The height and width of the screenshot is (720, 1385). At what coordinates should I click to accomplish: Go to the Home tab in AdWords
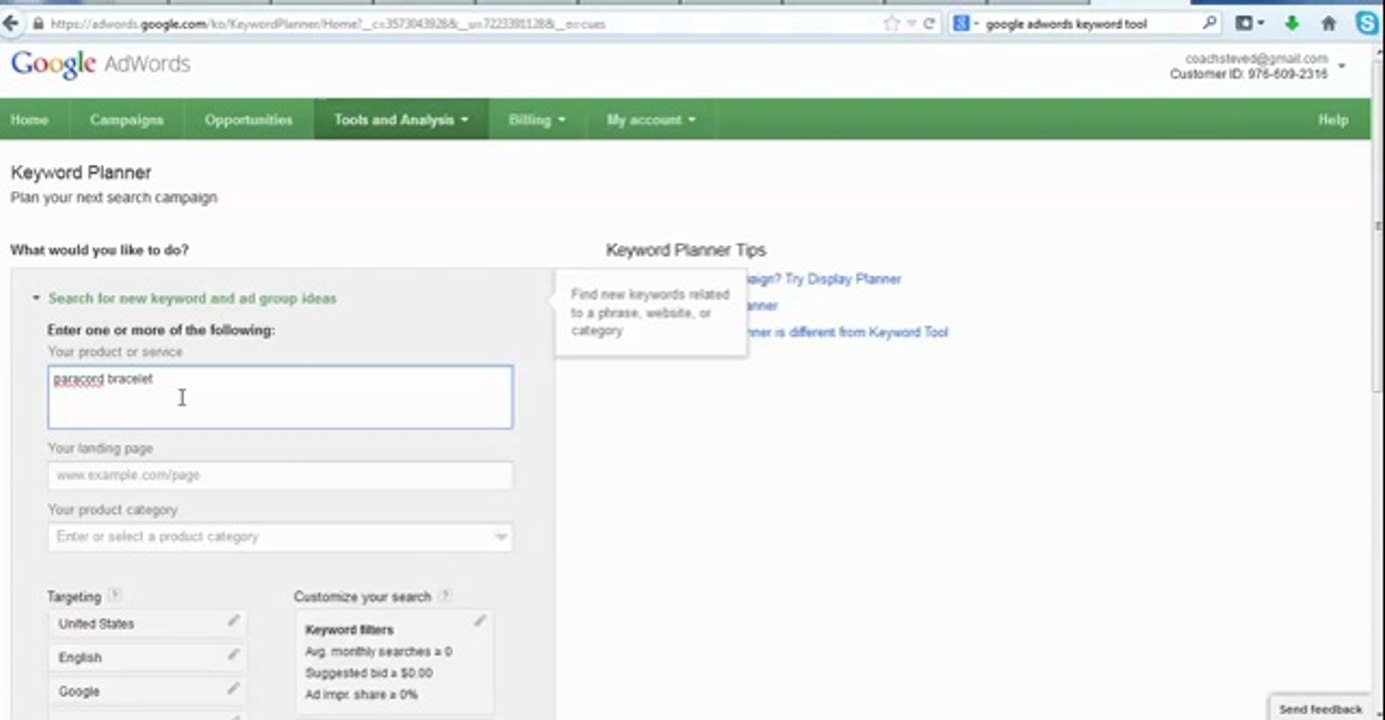tap(29, 119)
